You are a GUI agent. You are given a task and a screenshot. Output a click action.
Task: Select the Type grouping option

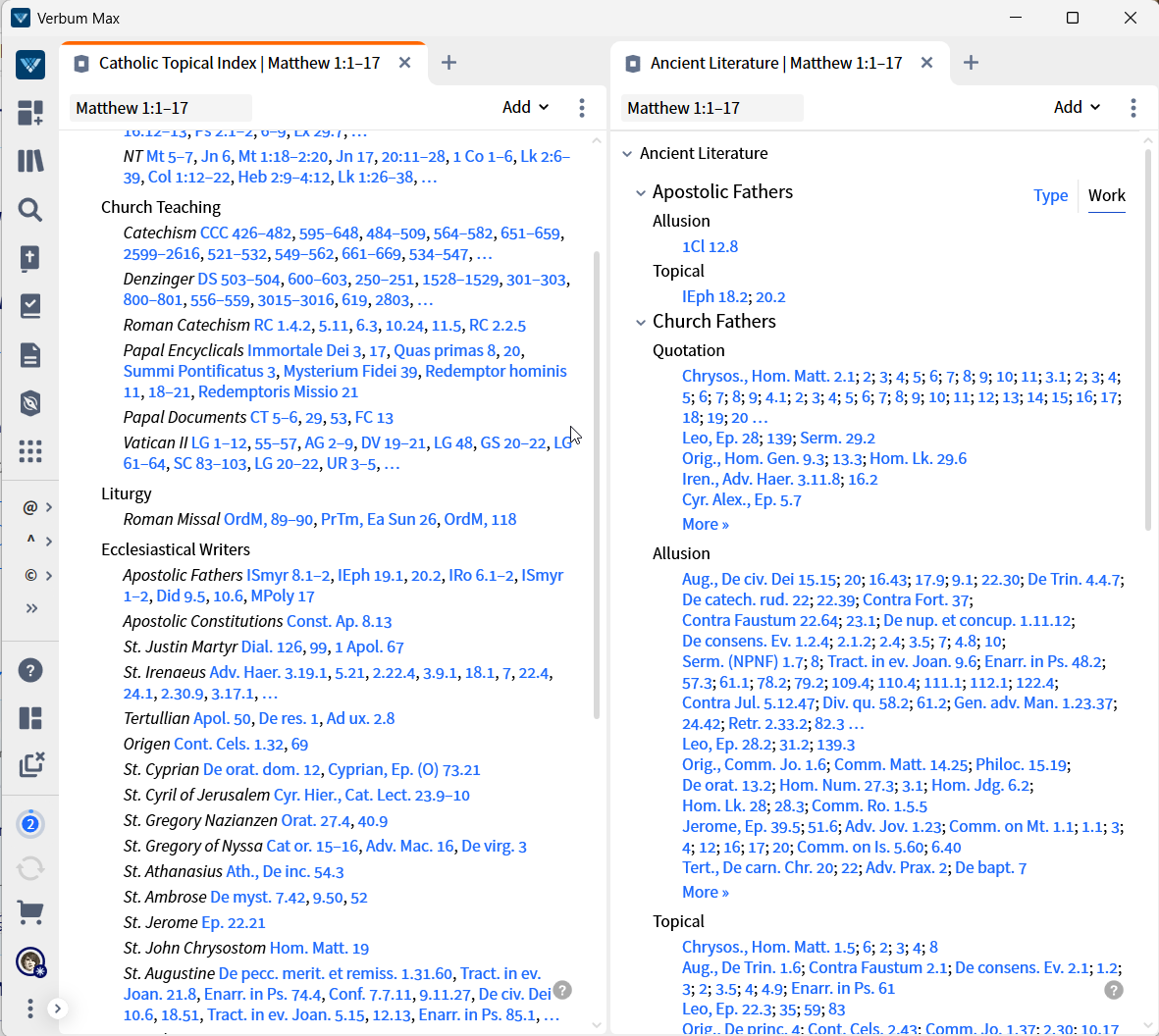(x=1050, y=196)
